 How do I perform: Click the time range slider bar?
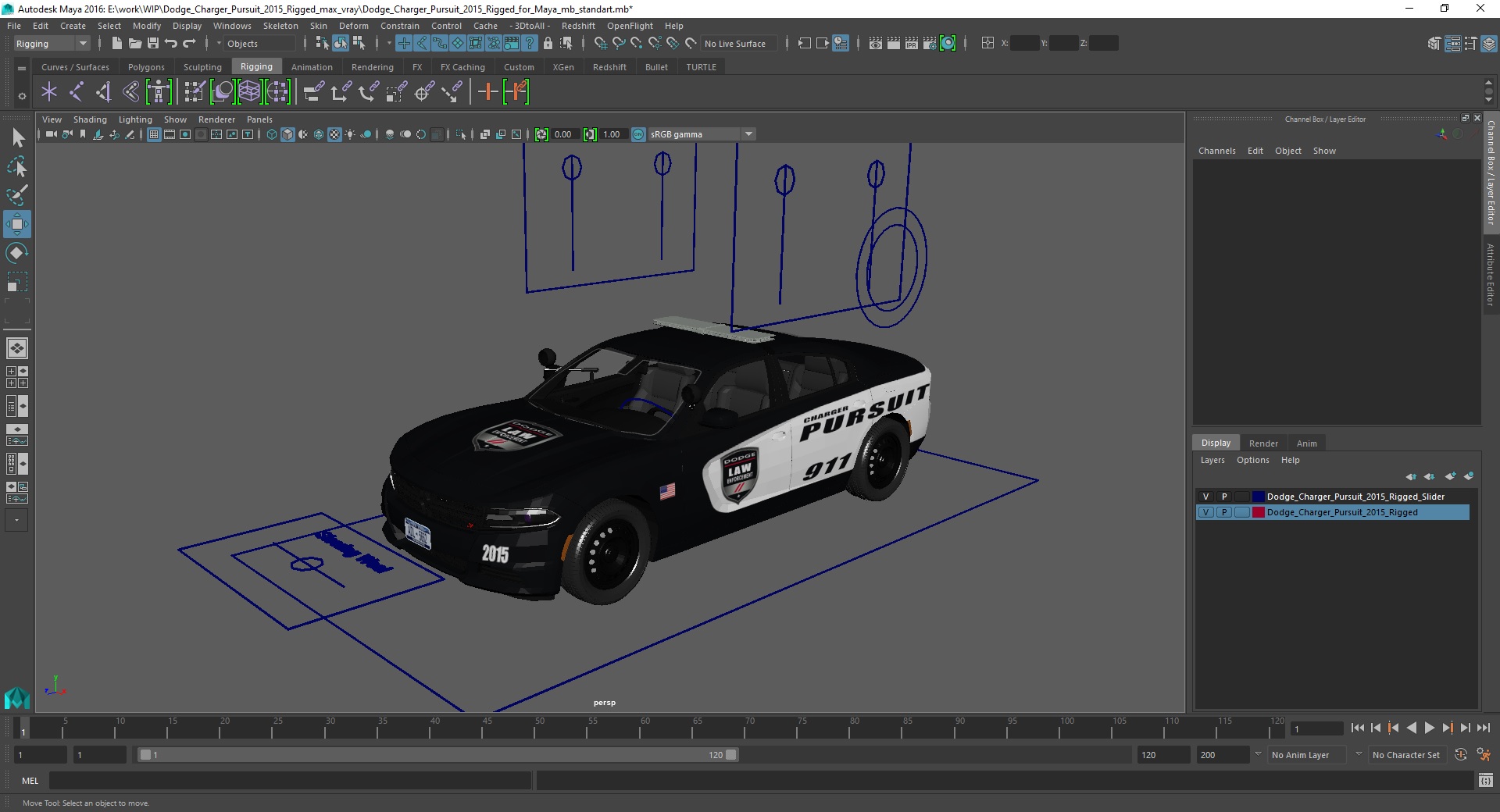click(437, 755)
